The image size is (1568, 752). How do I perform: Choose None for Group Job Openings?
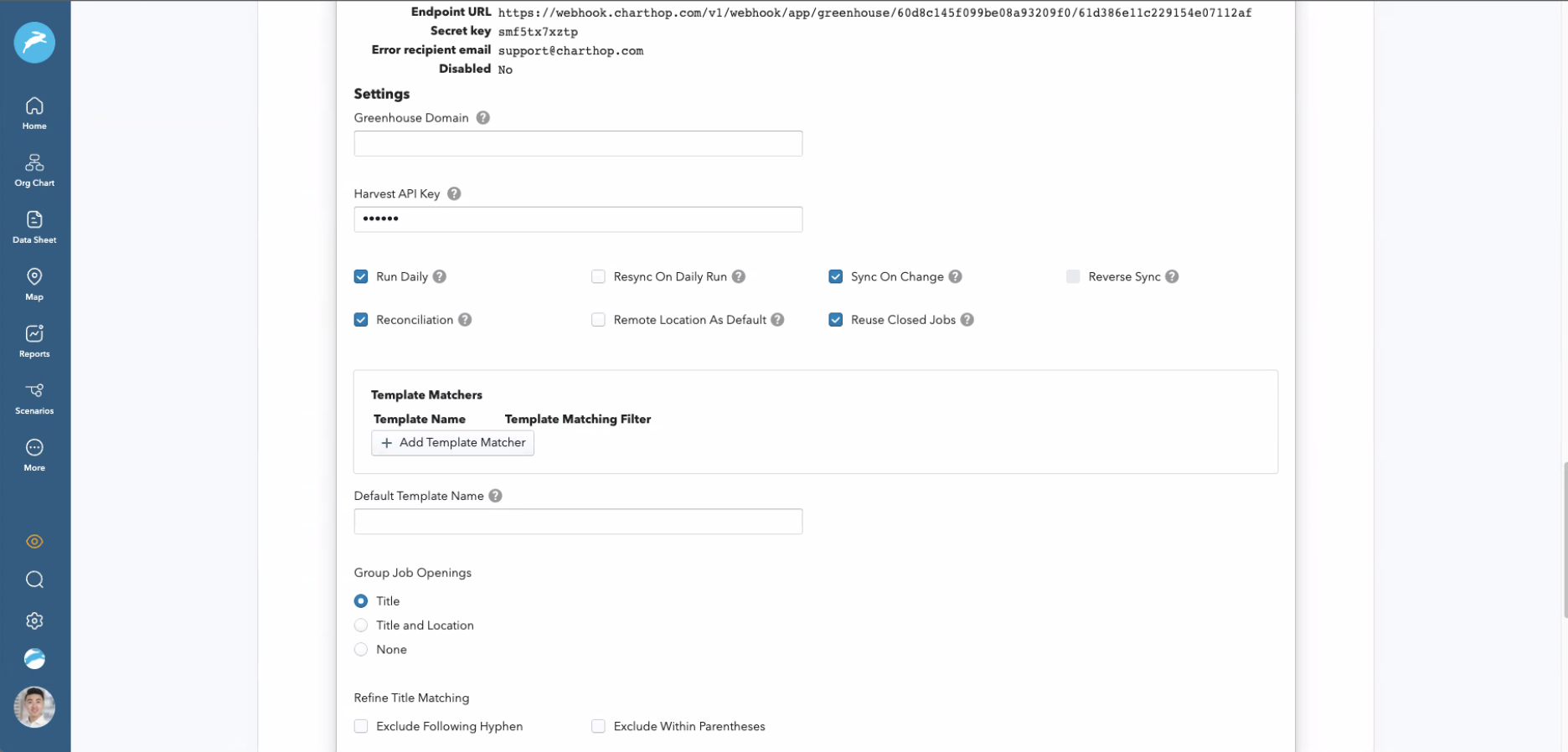361,650
